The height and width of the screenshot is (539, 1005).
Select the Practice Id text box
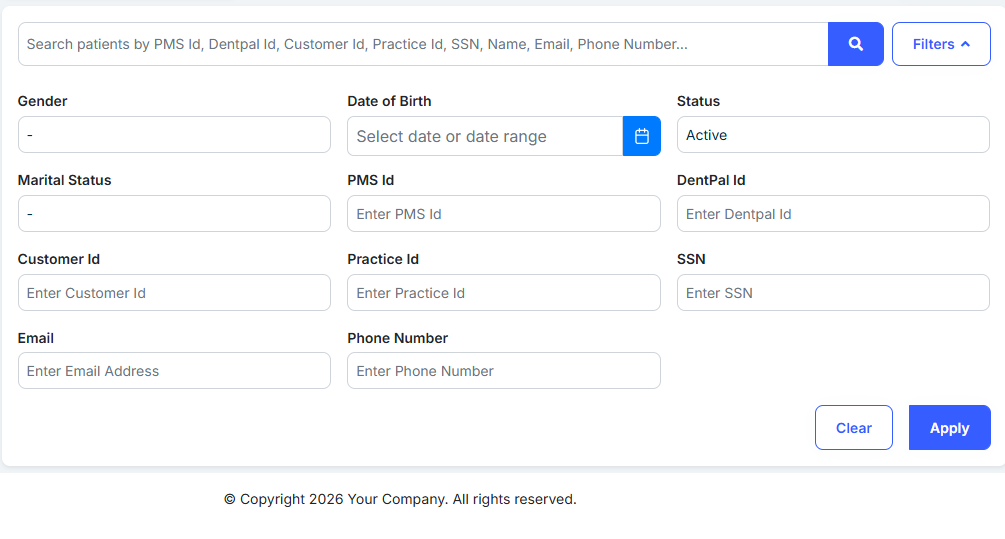point(503,293)
